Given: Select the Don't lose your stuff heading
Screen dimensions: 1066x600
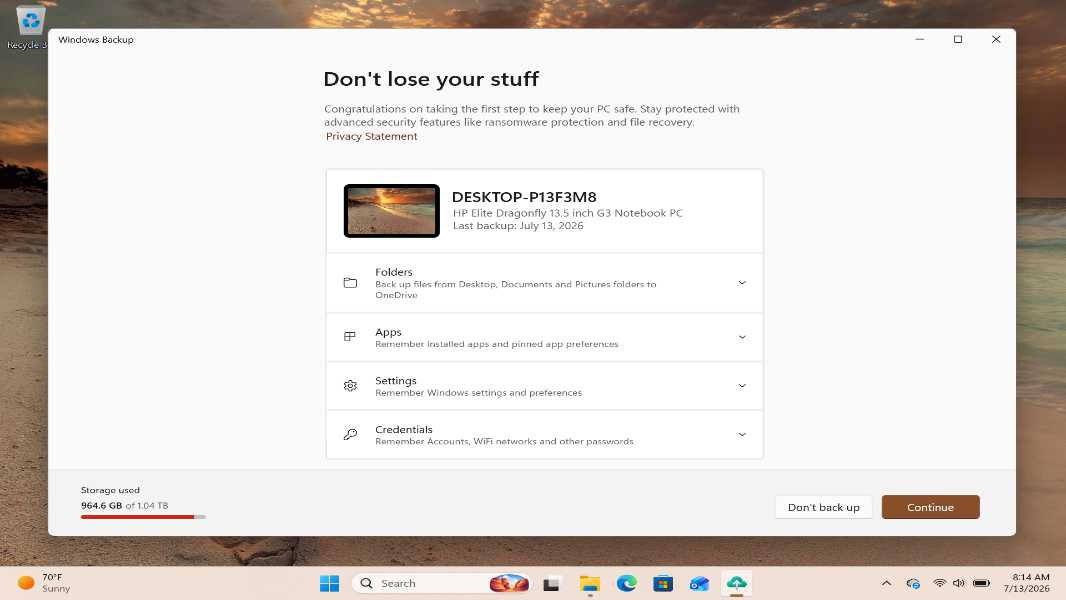Looking at the screenshot, I should [431, 79].
